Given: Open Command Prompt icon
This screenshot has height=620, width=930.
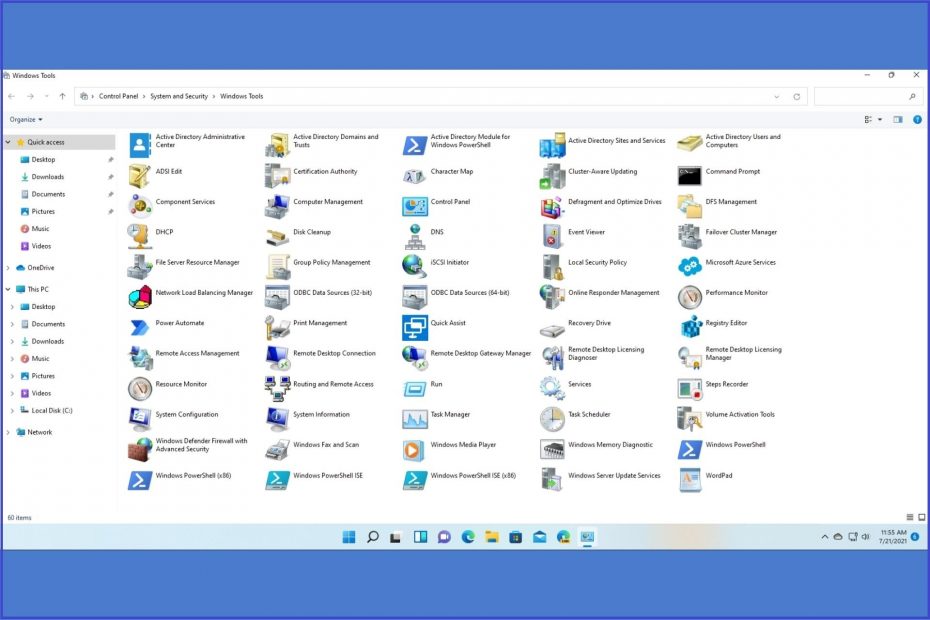Looking at the screenshot, I should pyautogui.click(x=690, y=172).
